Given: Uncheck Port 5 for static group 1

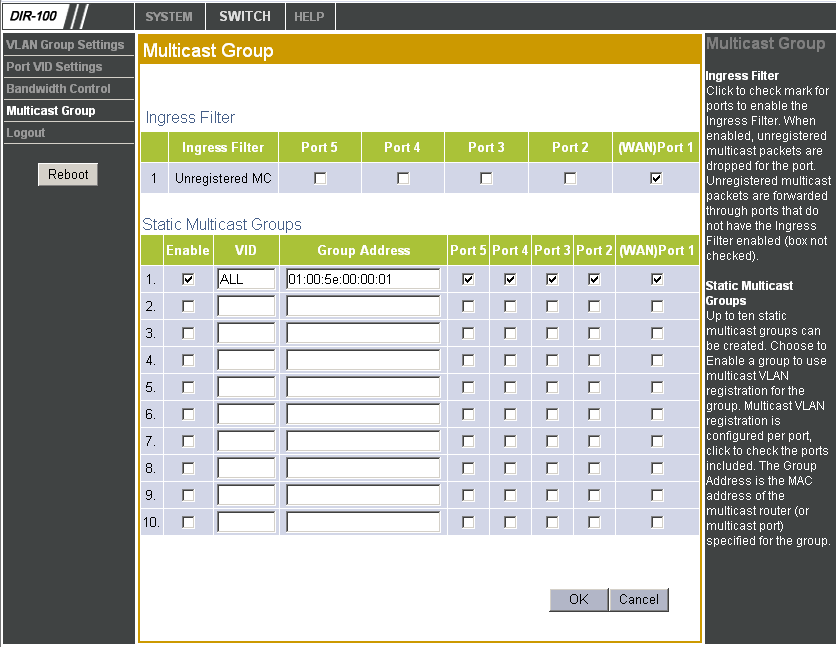Looking at the screenshot, I should [468, 279].
